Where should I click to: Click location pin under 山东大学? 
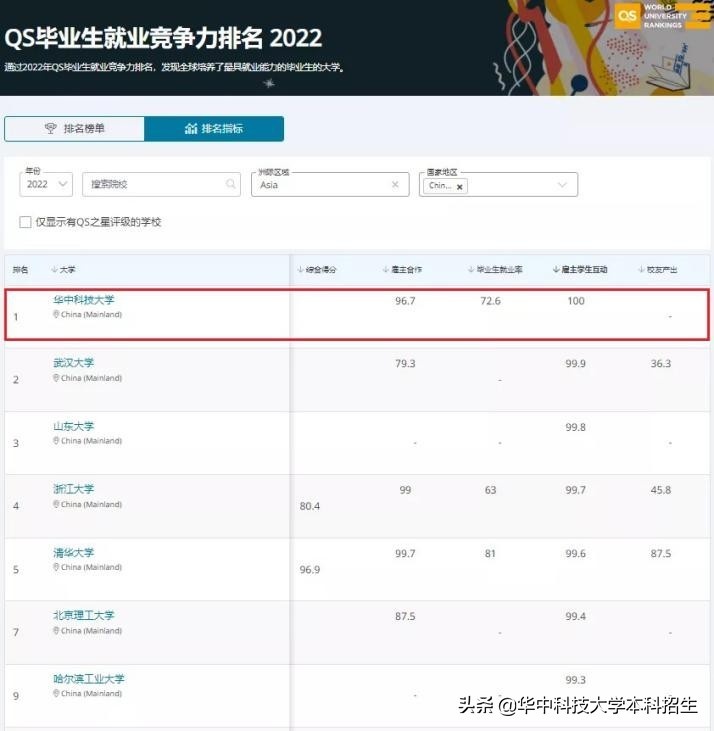pyautogui.click(x=56, y=441)
